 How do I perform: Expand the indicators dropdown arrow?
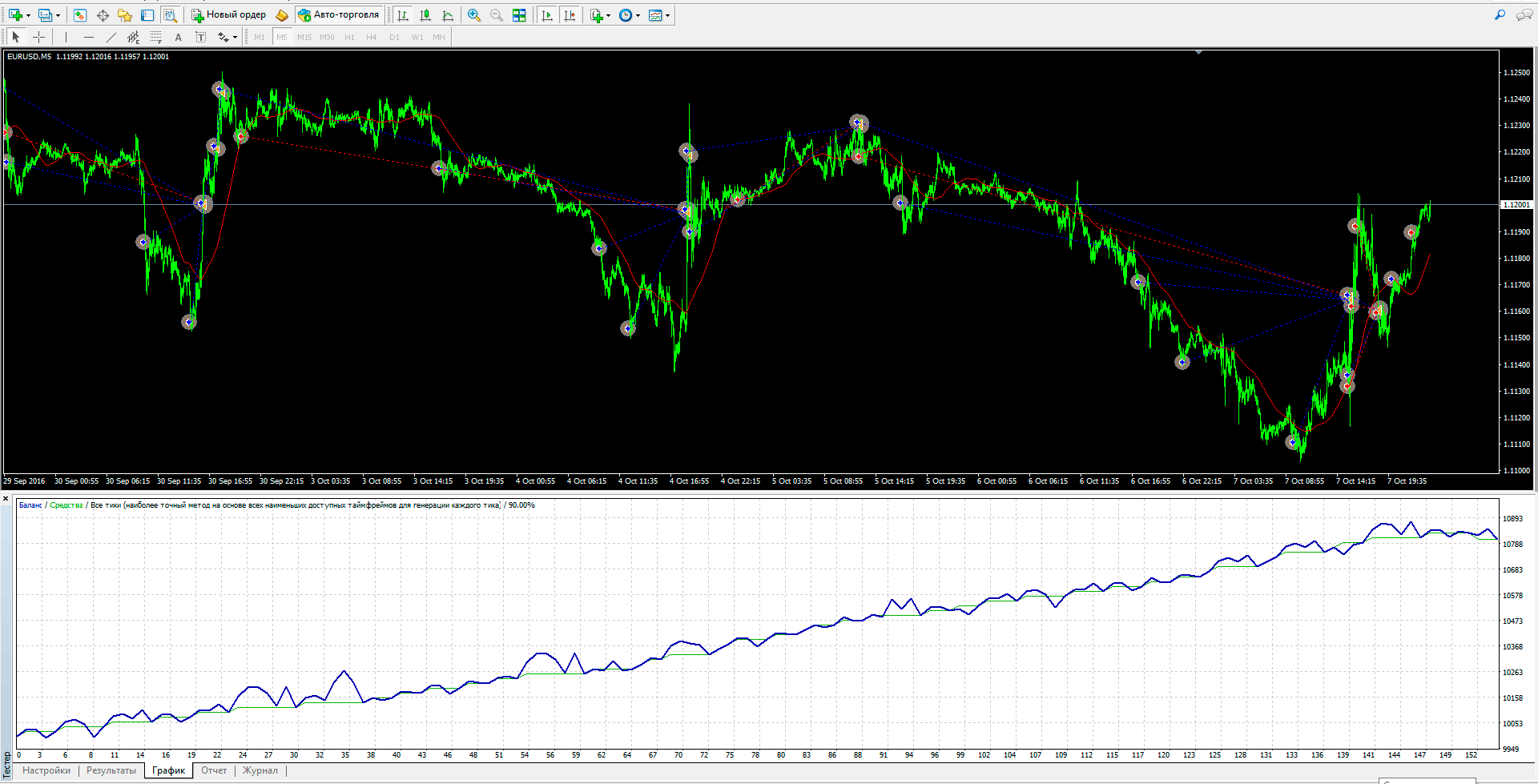pyautogui.click(x=608, y=15)
